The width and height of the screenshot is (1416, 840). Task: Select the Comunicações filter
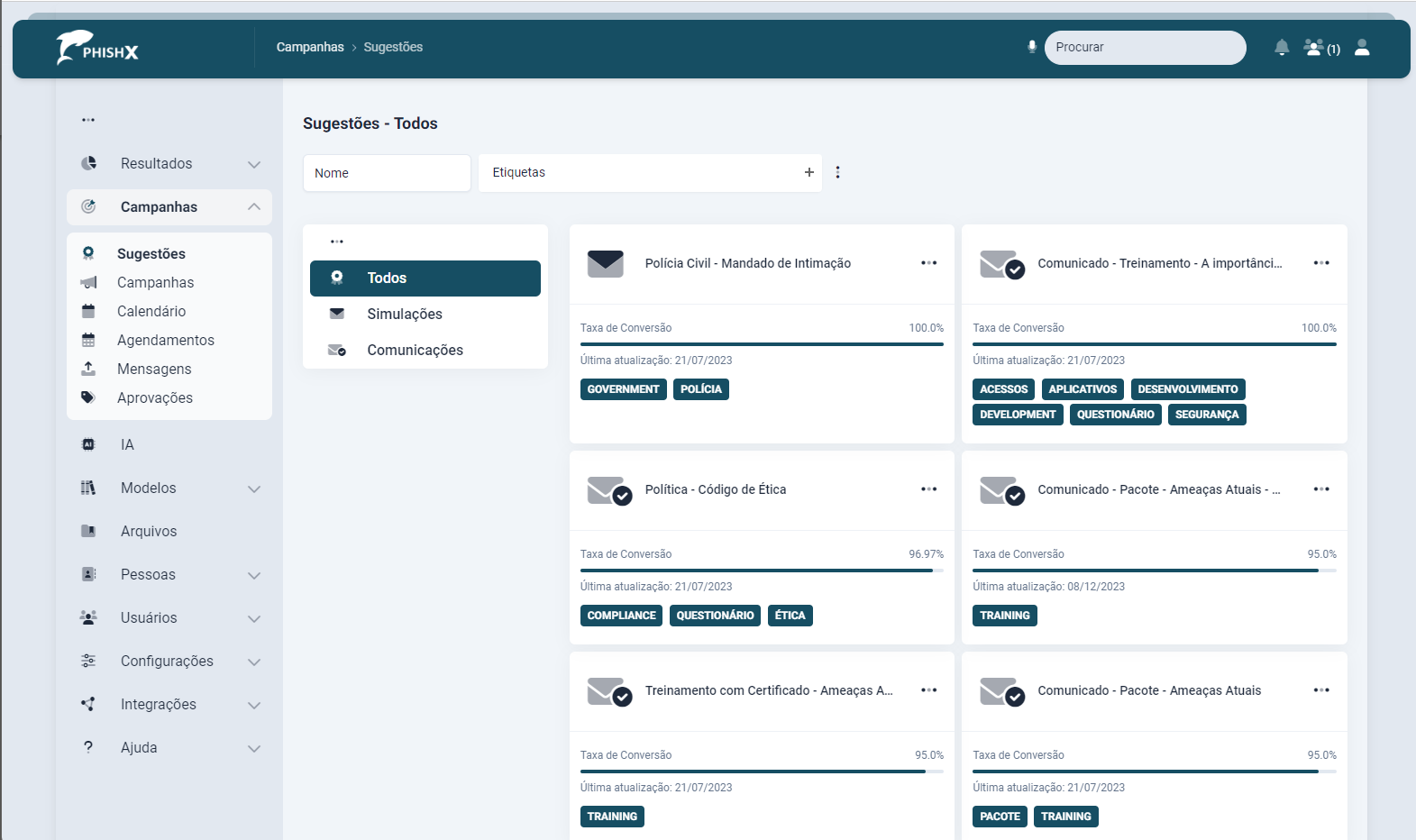(425, 351)
